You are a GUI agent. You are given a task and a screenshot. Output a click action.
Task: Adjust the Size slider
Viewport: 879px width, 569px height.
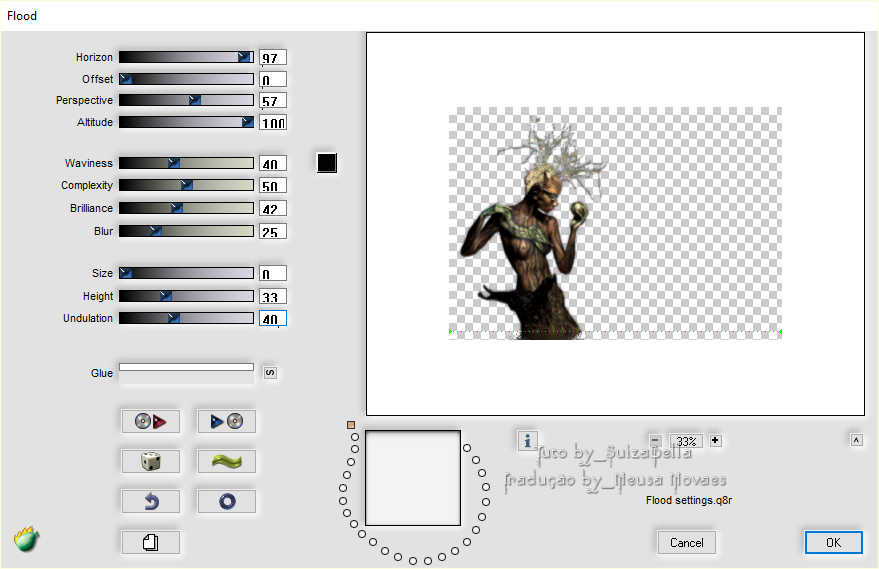(x=186, y=273)
